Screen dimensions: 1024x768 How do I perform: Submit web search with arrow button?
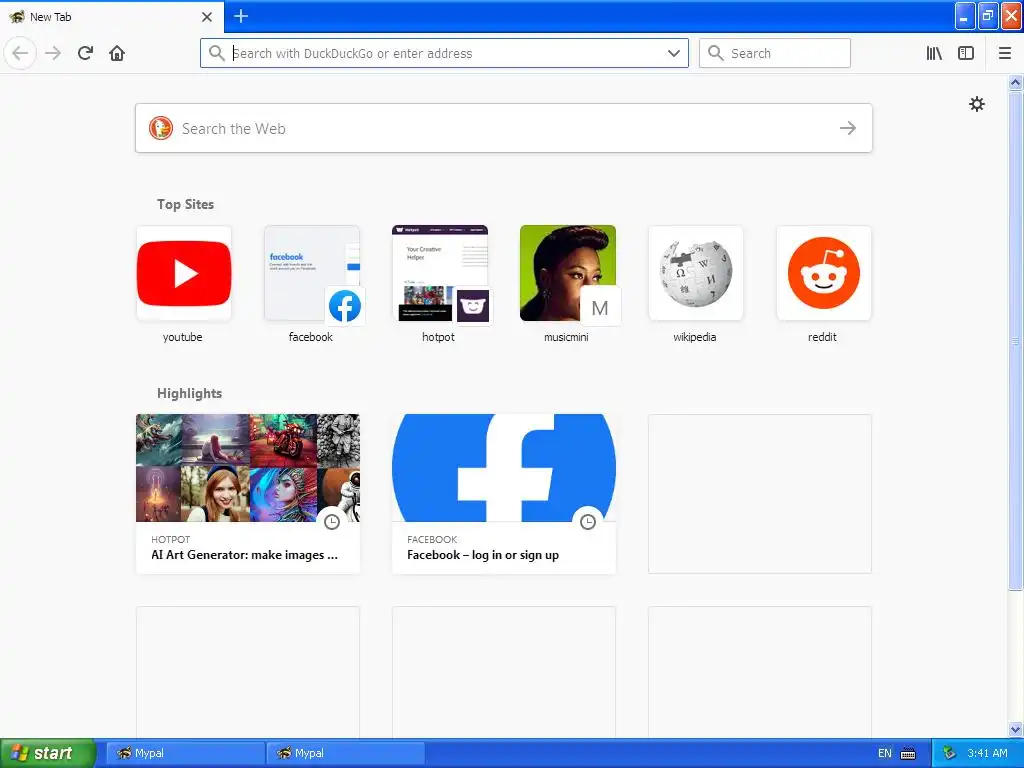click(x=848, y=128)
